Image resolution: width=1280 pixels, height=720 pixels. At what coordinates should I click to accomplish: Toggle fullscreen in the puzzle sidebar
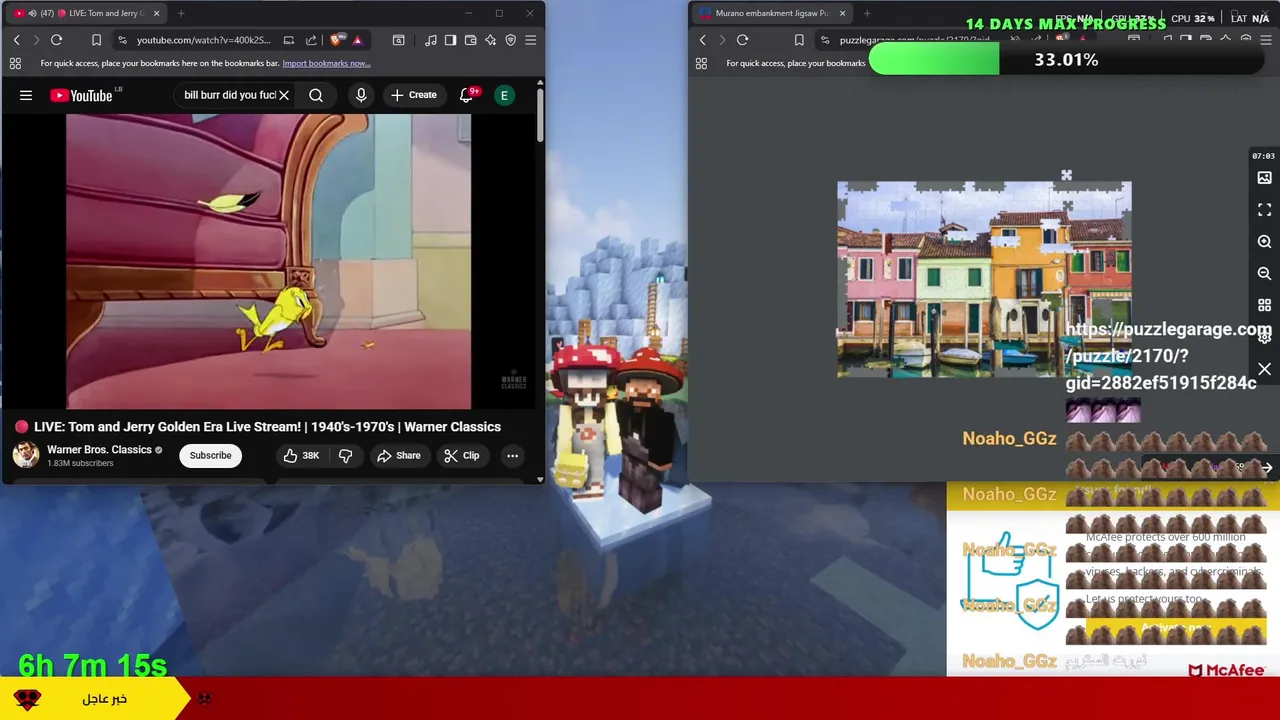tap(1265, 209)
